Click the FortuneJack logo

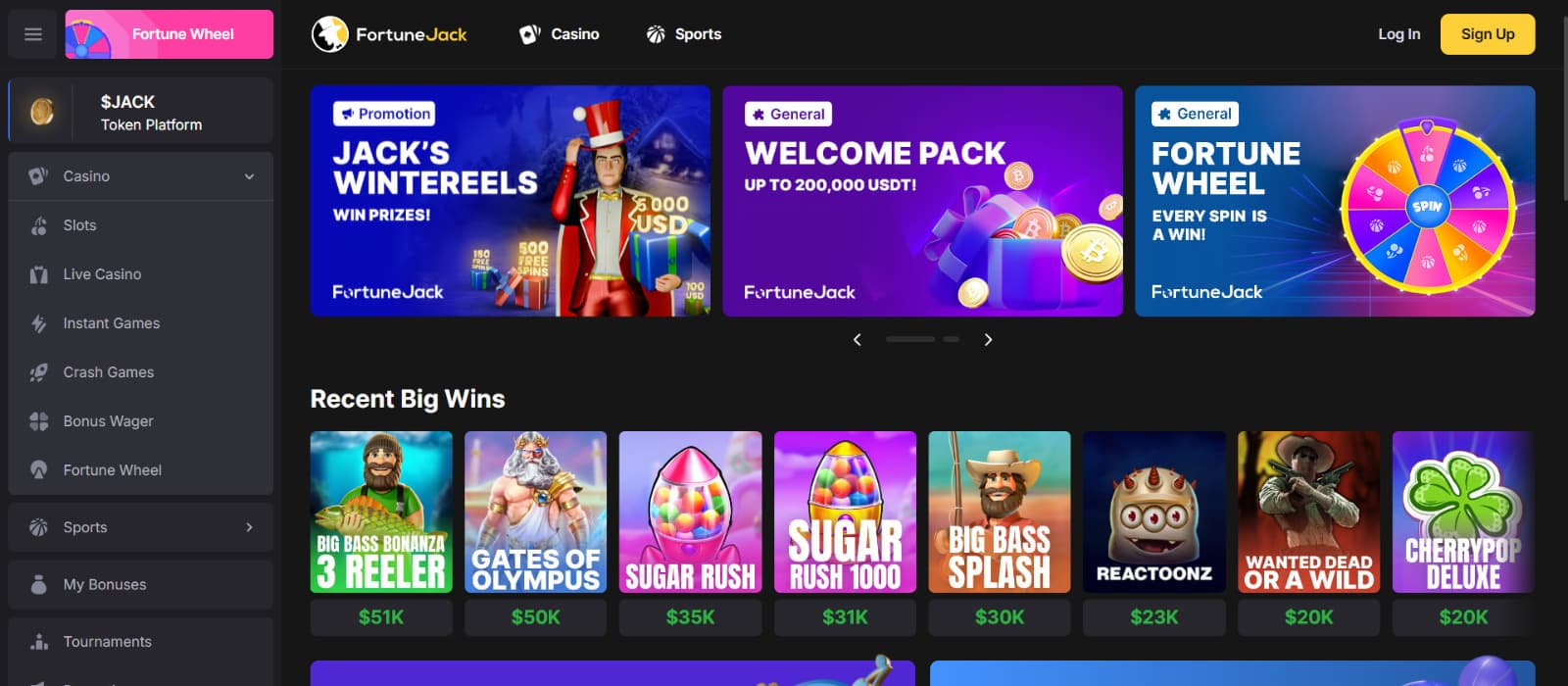pos(389,34)
